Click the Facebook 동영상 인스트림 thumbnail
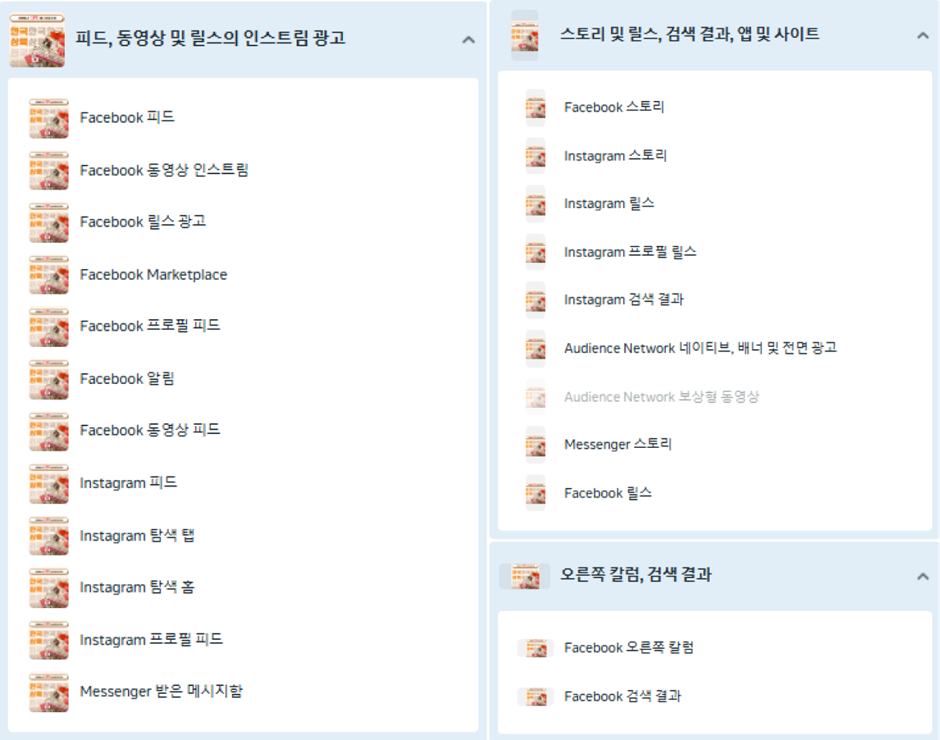Screen dimensions: 940x740 point(49,170)
